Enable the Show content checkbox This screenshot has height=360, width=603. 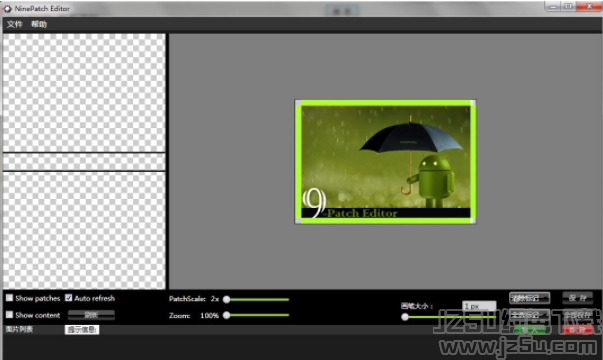pos(10,315)
